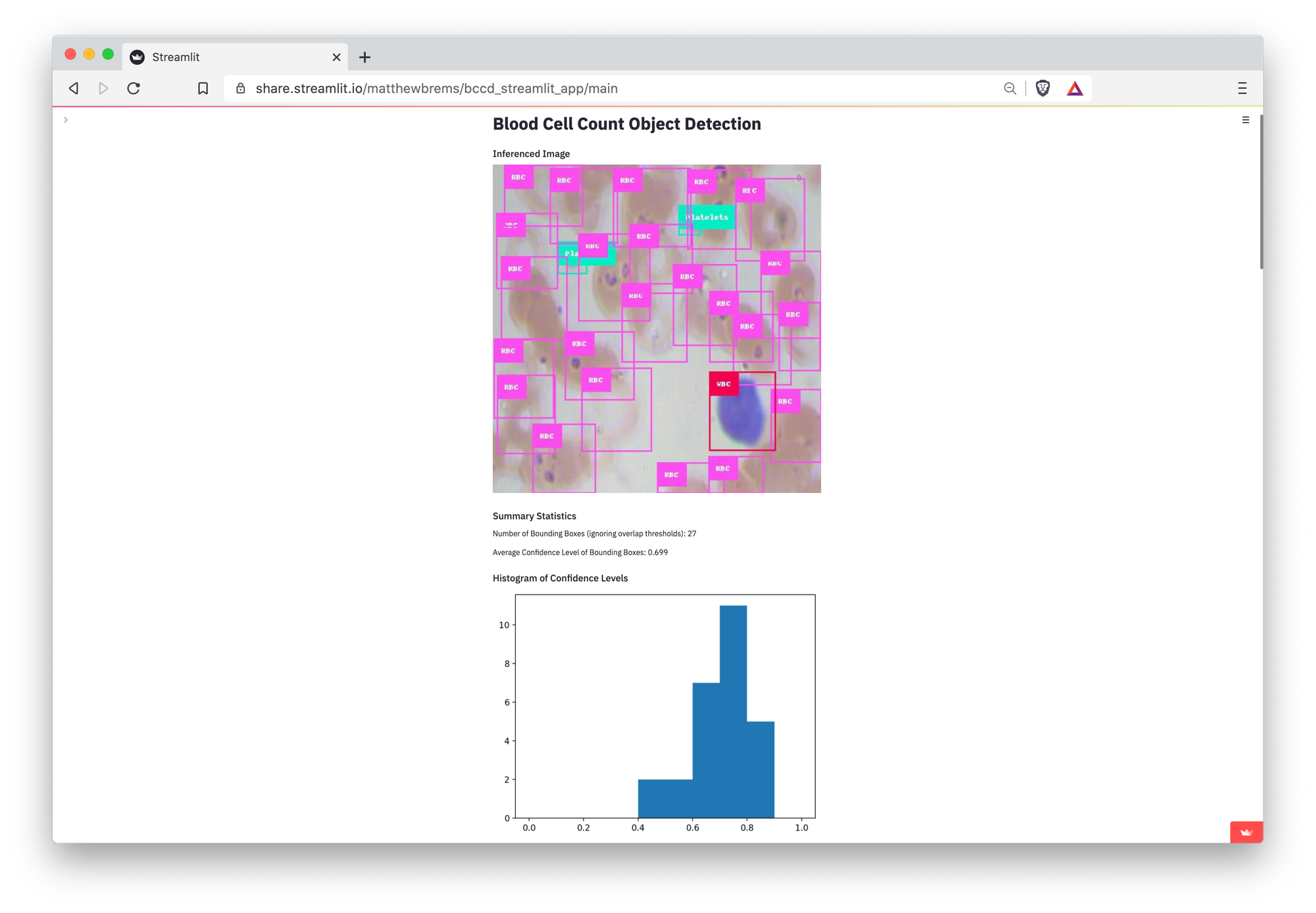The image size is (1316, 913).
Task: Click the browser back arrow
Action: pos(74,88)
